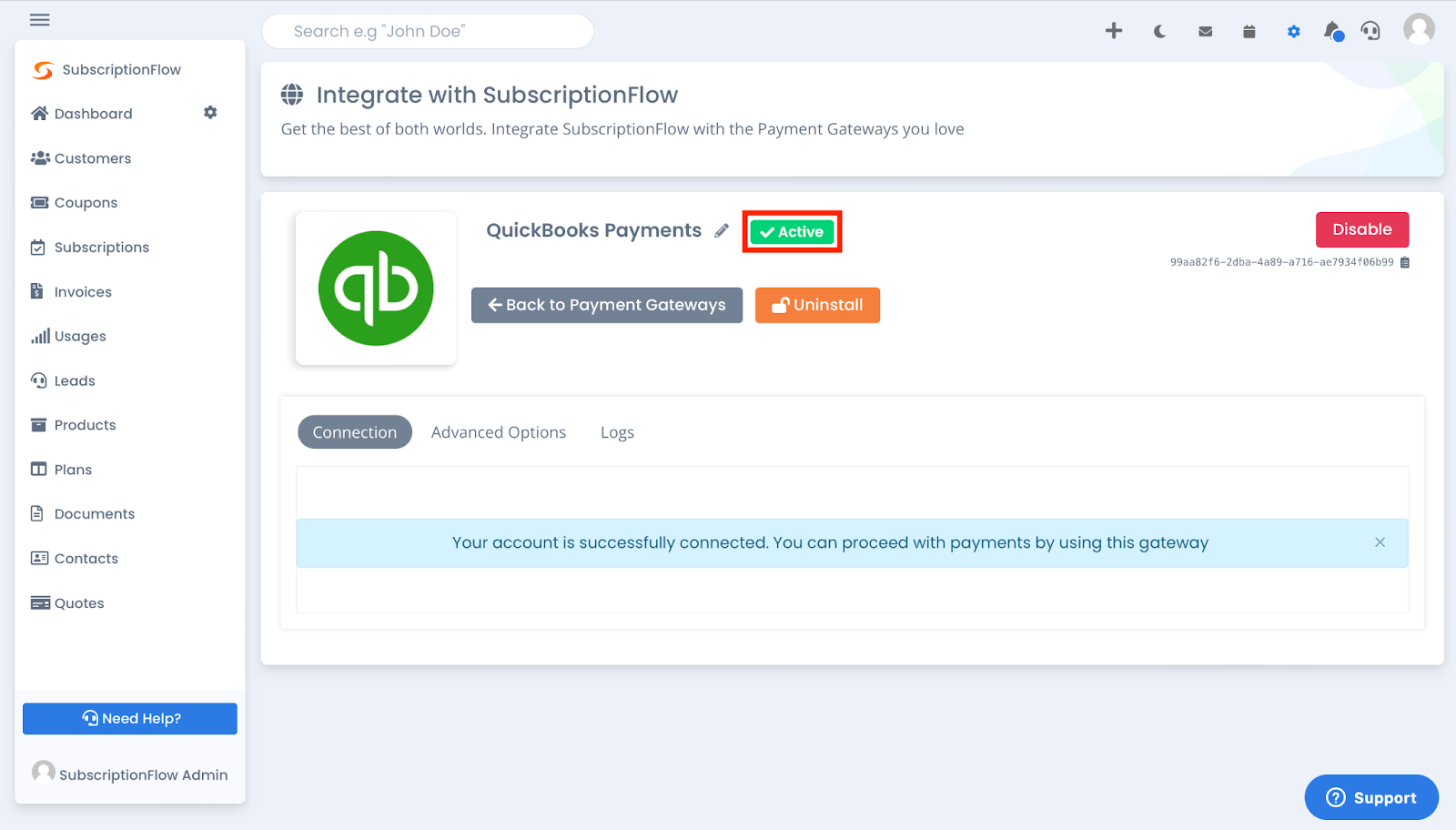
Task: Focus the search input field
Action: [x=428, y=31]
